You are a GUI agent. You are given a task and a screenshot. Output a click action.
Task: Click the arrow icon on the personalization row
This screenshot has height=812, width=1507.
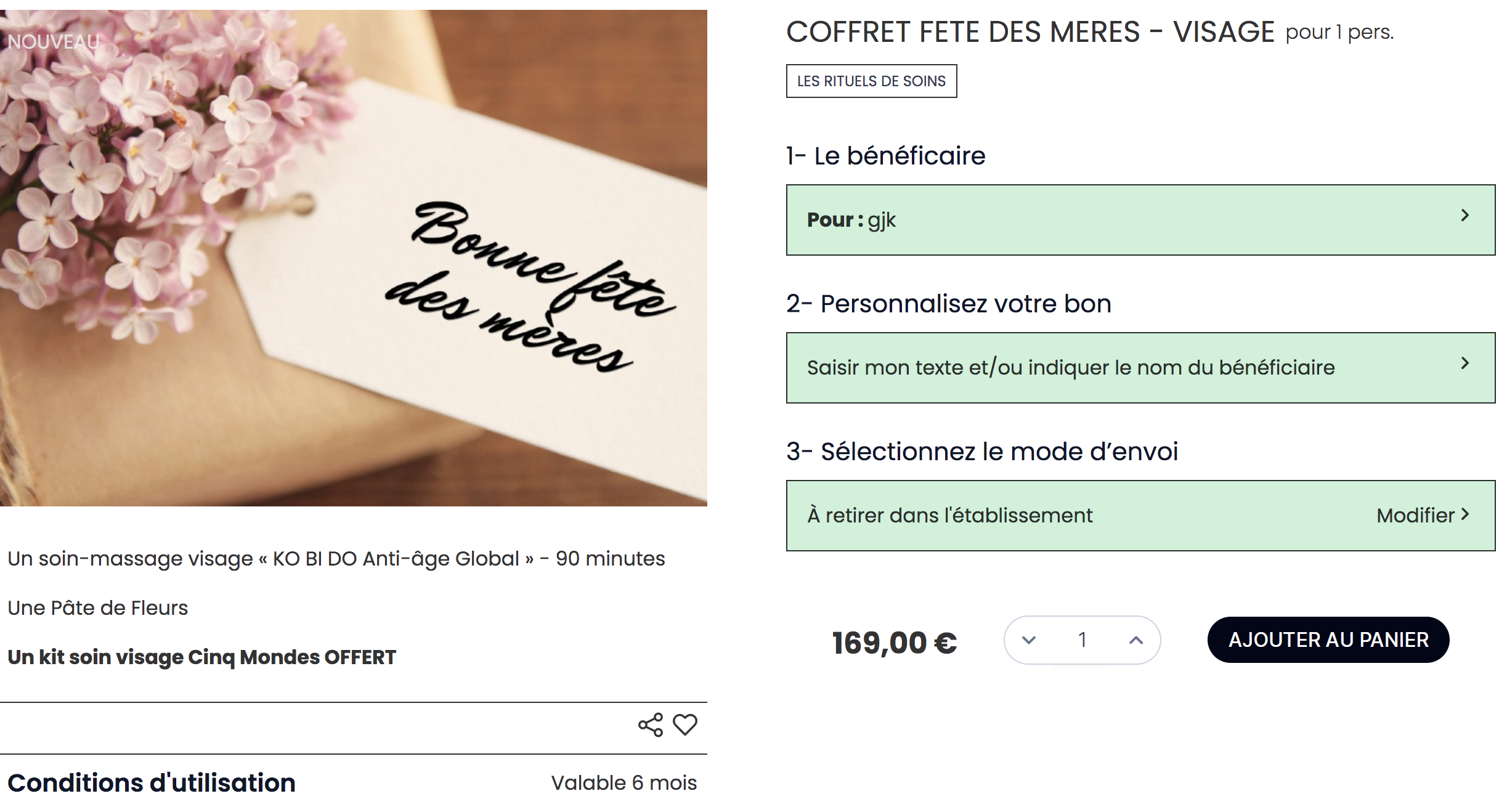pos(1465,363)
